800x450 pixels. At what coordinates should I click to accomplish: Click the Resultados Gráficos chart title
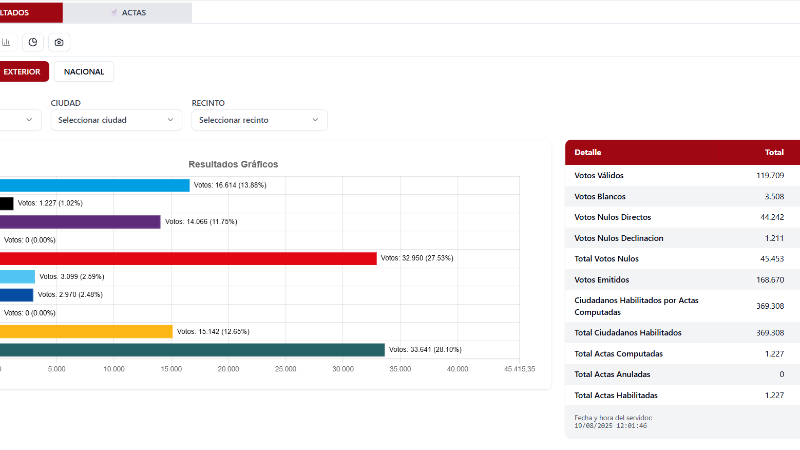[x=233, y=164]
